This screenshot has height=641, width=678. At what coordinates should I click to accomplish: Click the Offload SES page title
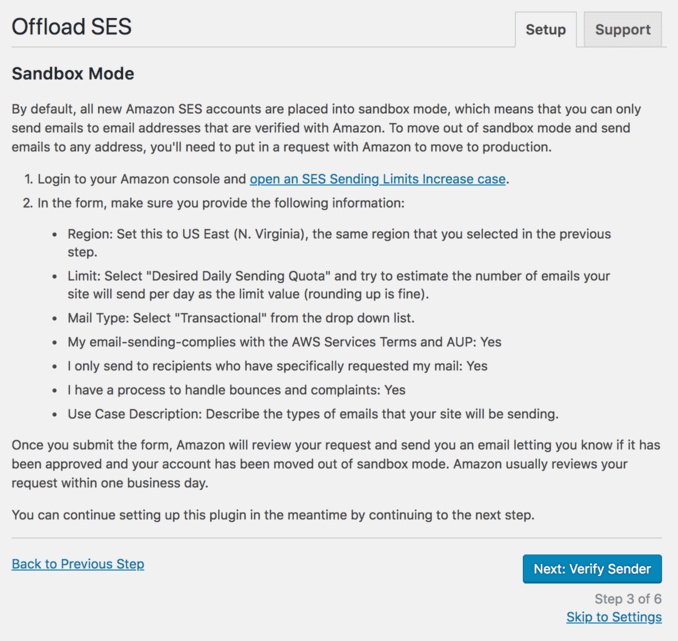[72, 27]
